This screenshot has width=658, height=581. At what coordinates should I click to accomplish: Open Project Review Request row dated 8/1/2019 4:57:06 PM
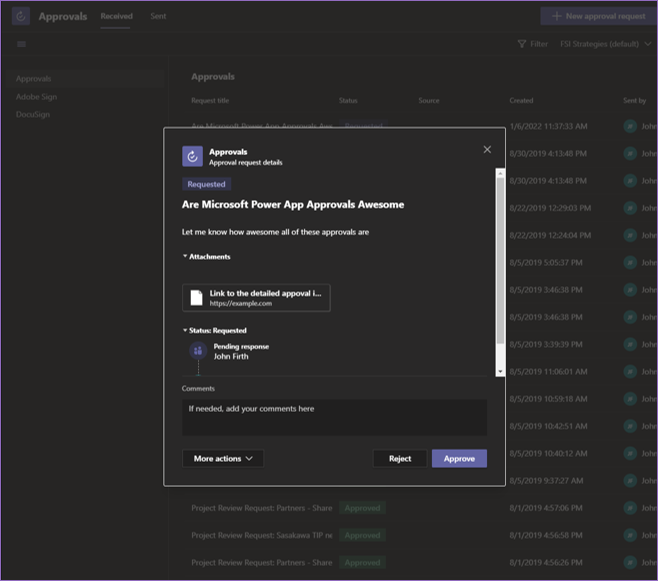coord(261,508)
